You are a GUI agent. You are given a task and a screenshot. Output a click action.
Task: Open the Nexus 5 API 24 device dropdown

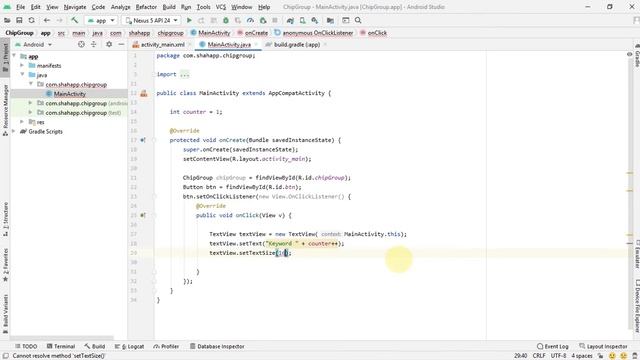tap(151, 20)
